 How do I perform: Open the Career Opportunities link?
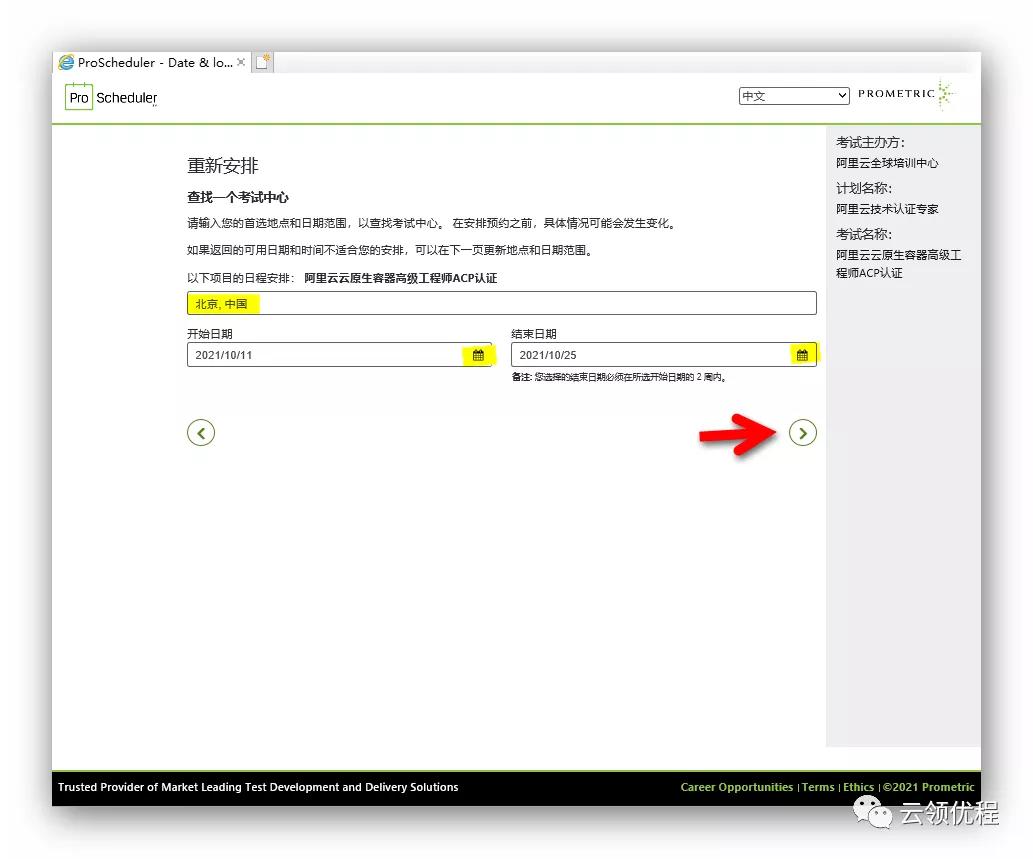[736, 787]
